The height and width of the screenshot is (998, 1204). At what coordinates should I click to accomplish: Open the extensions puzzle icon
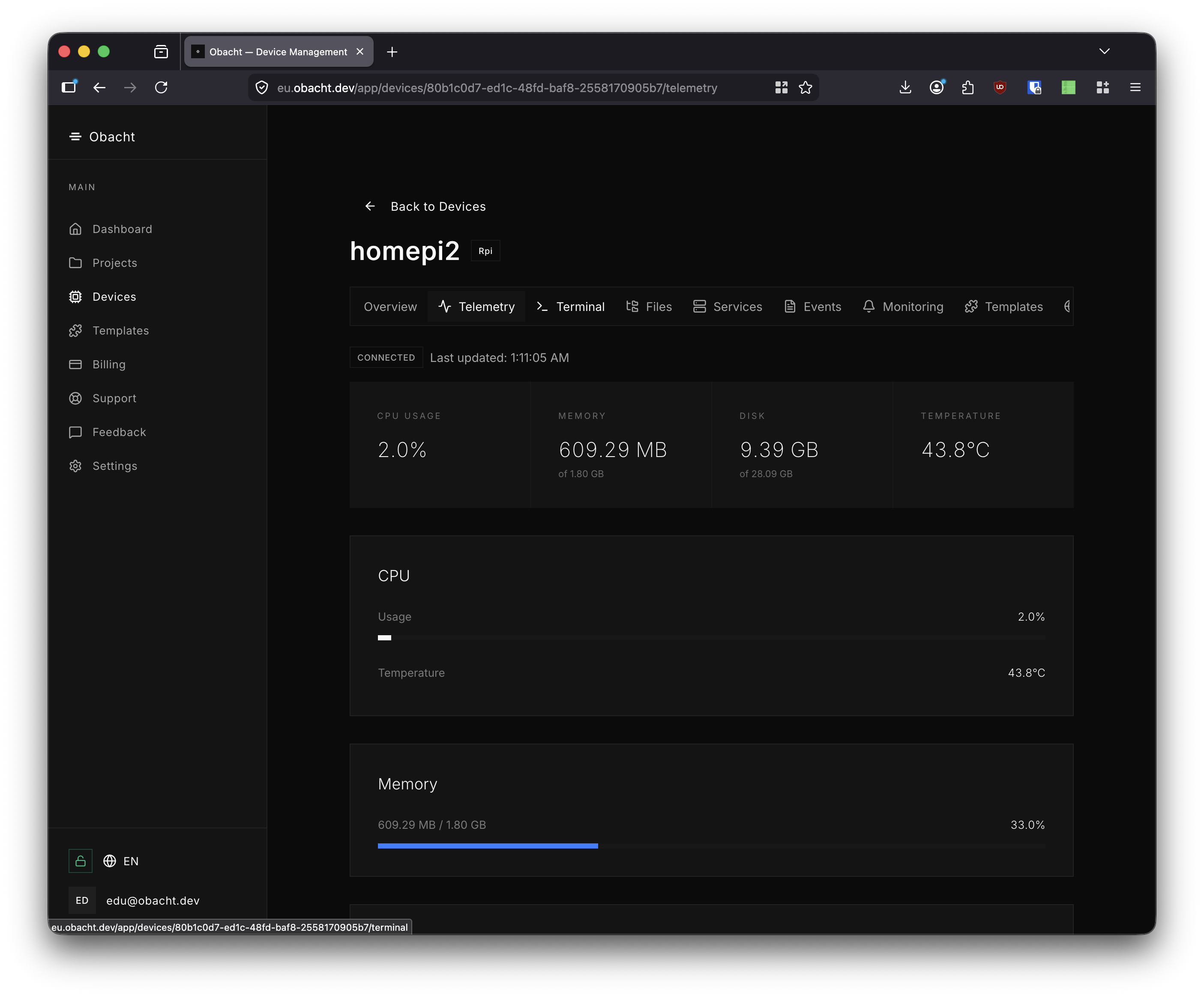coord(968,87)
